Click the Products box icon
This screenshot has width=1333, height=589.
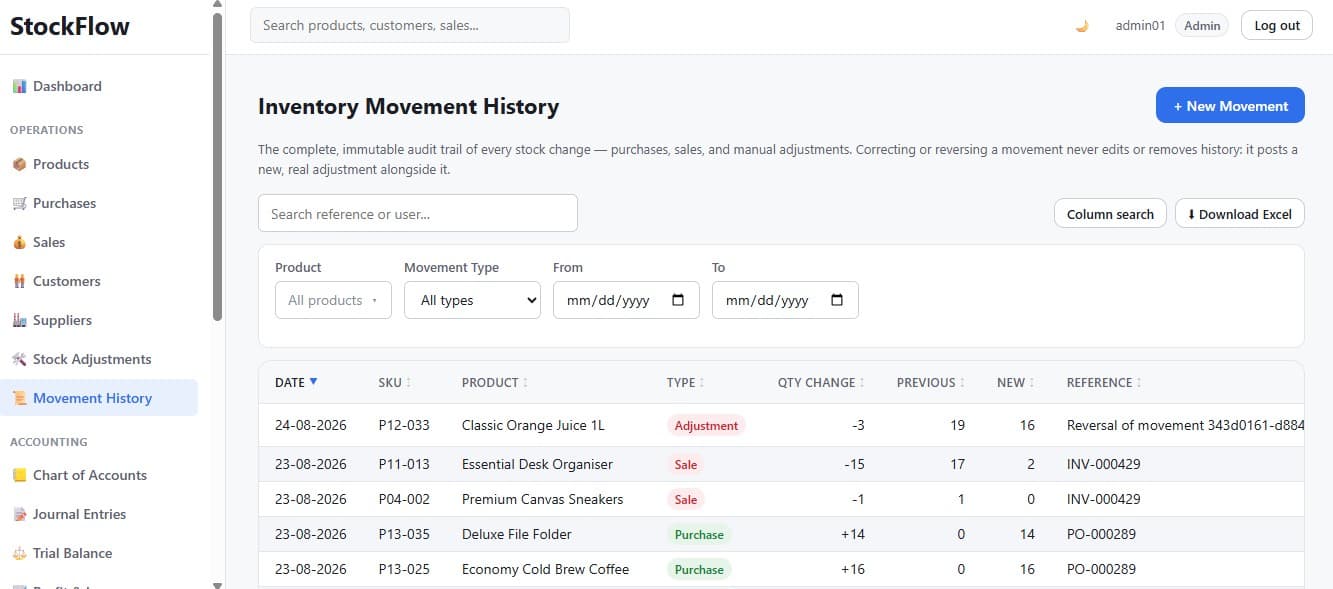pyautogui.click(x=19, y=164)
